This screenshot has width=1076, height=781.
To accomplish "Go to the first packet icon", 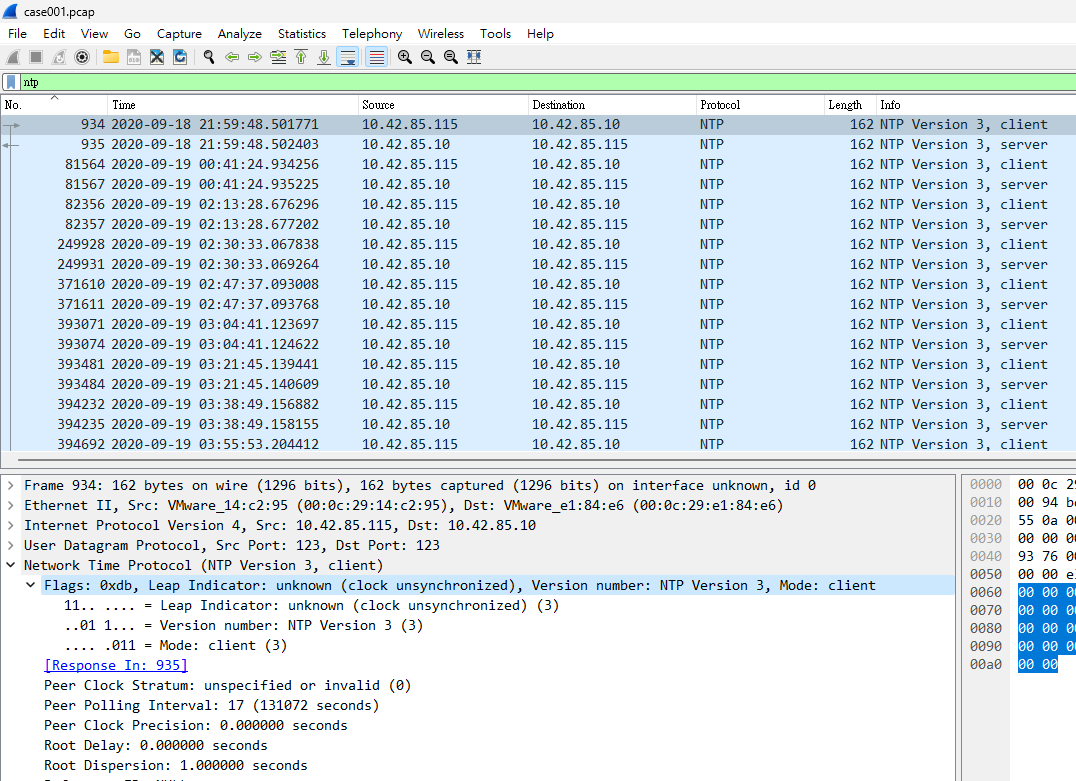I will pos(301,57).
